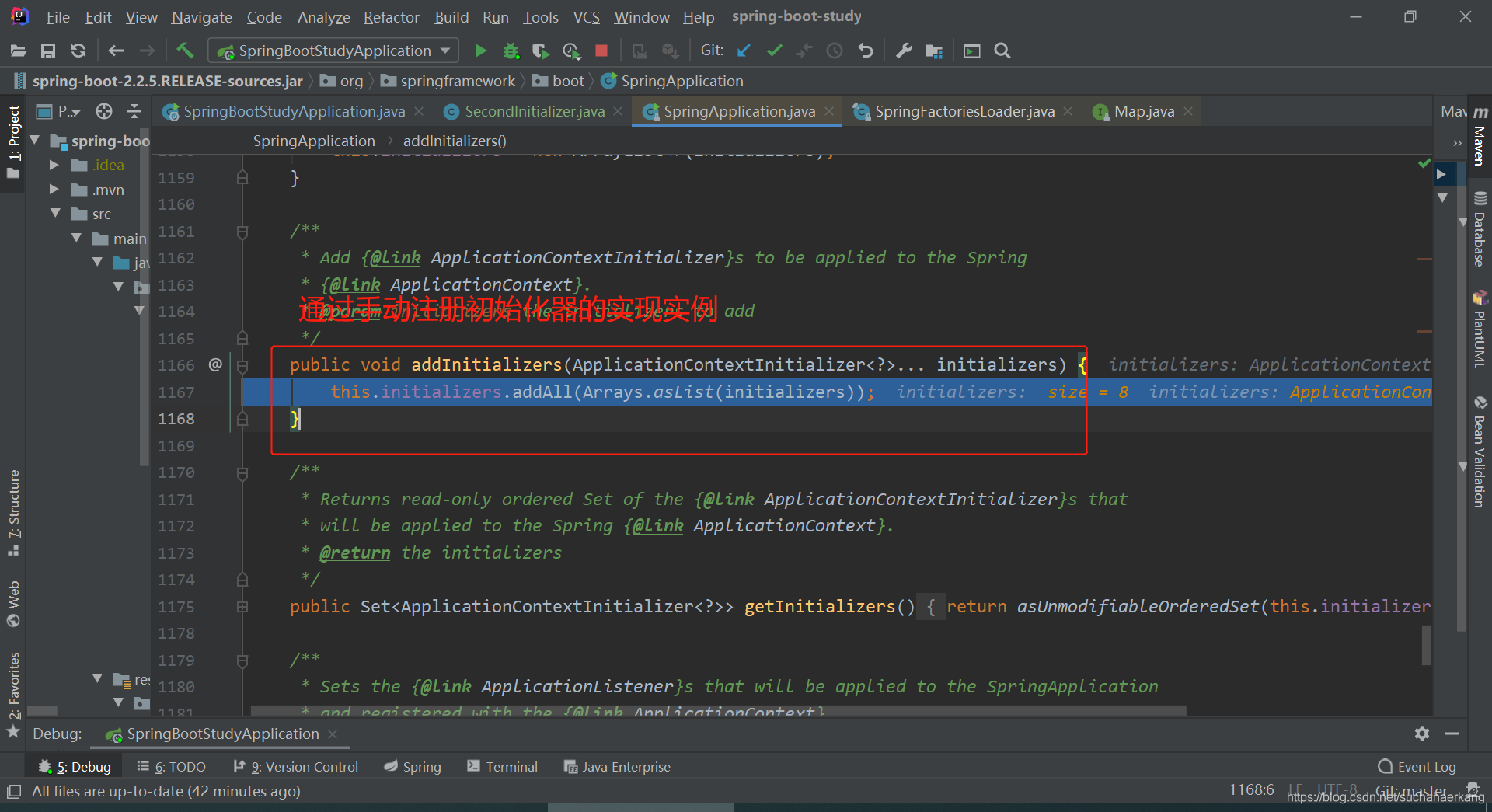Switch to the SecondInitializer.java tab

pyautogui.click(x=535, y=111)
